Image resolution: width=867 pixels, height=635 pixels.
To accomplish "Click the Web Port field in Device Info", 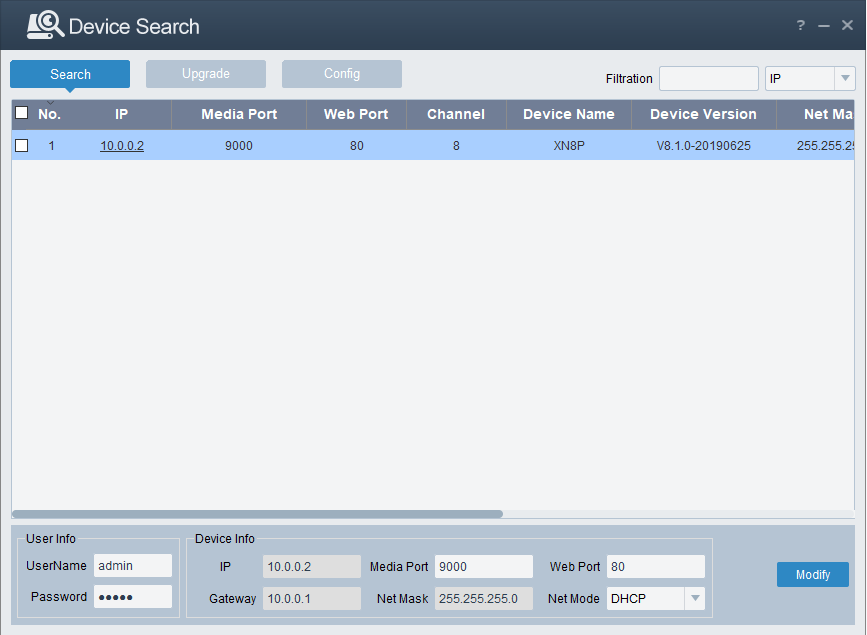I will click(x=655, y=567).
